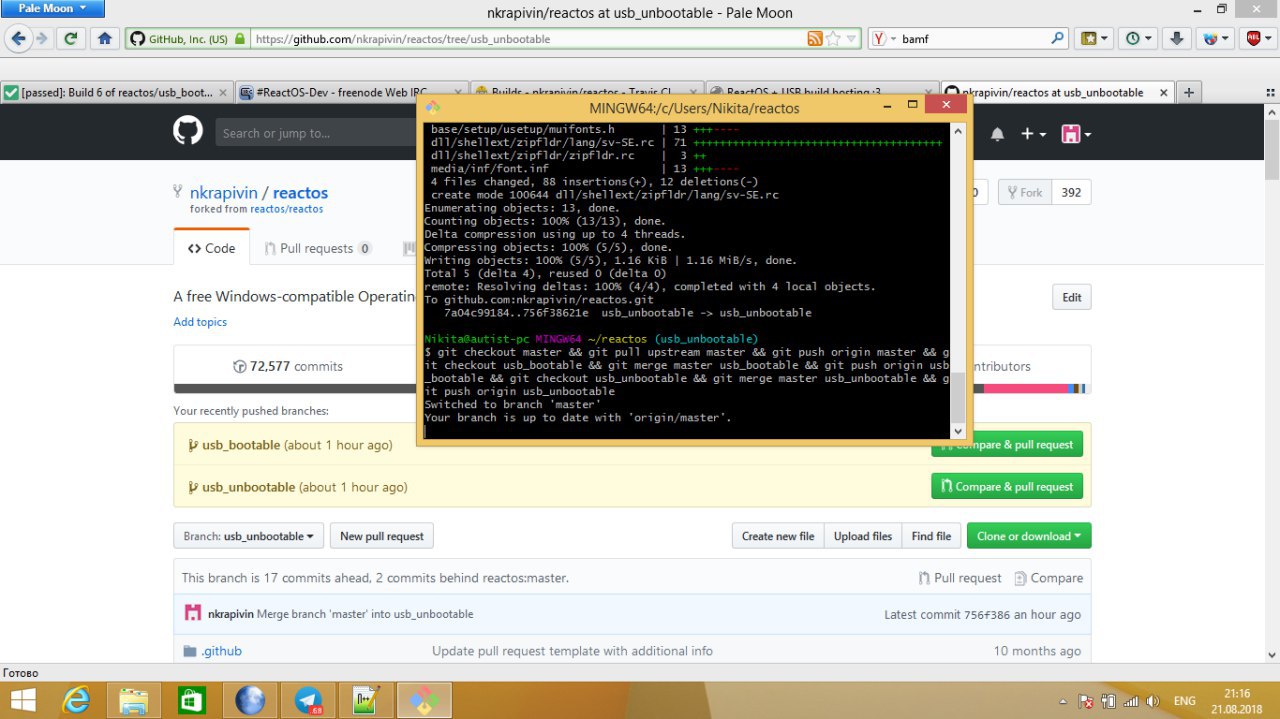Viewport: 1280px width, 719px height.
Task: Open a new browser tab
Action: [1189, 92]
